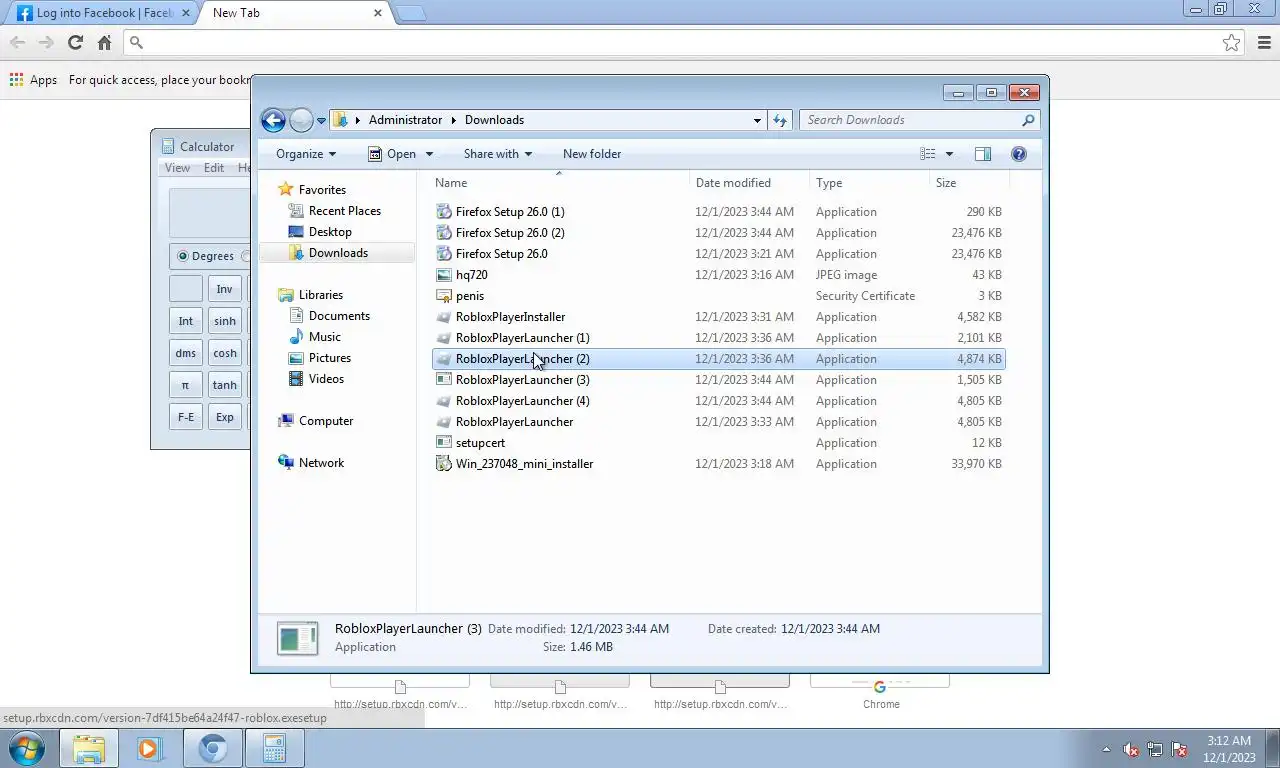
Task: Click the Open button in toolbar
Action: coord(392,154)
